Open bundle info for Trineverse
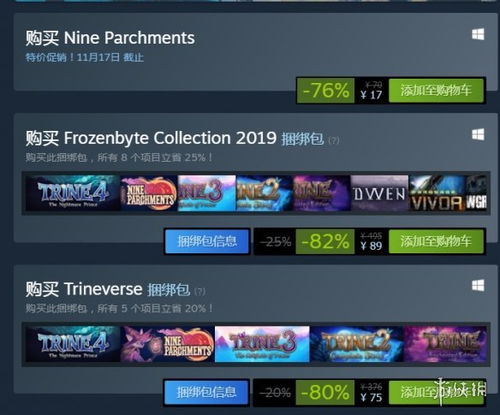This screenshot has width=500, height=415. [206, 392]
